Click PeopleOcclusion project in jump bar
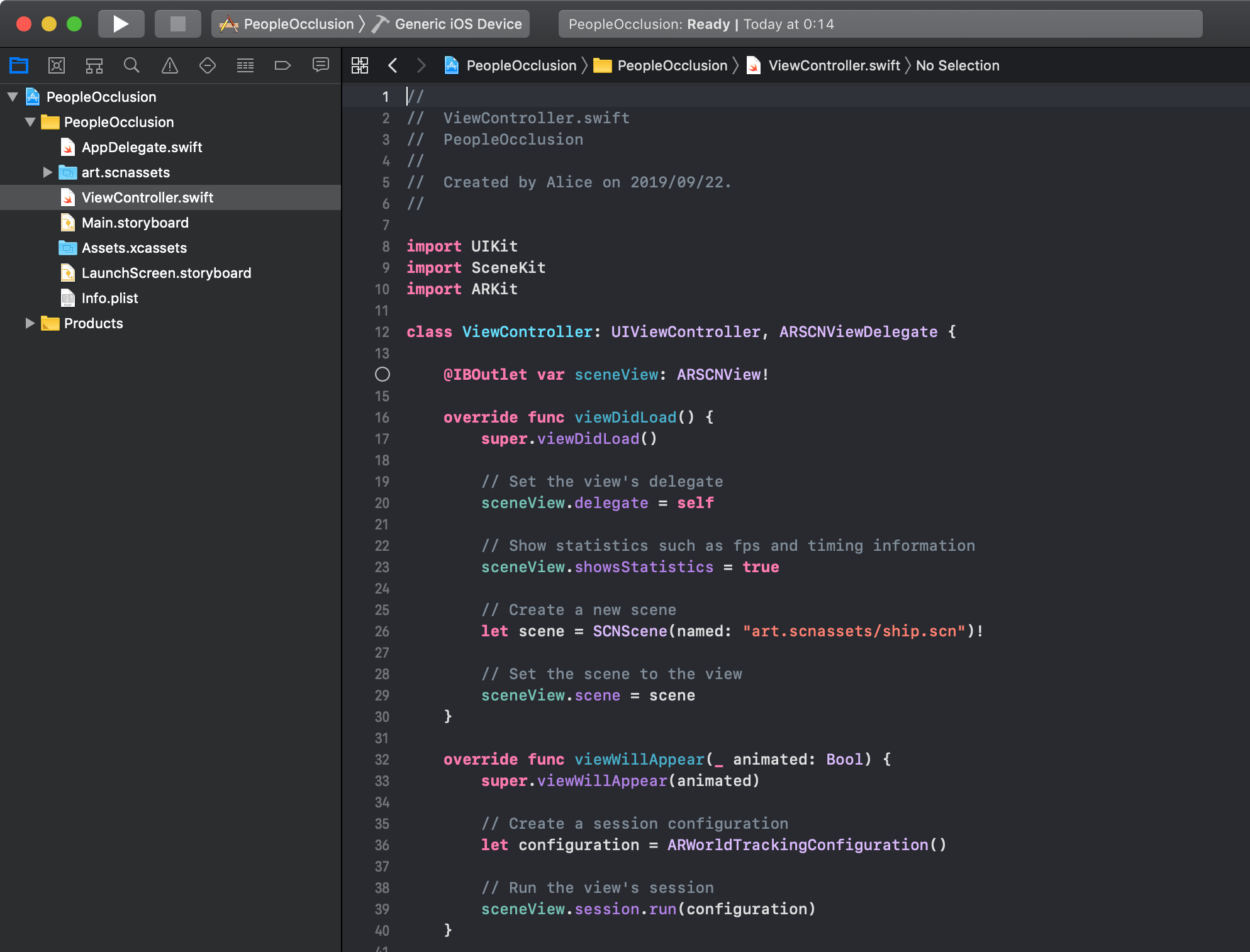Screen dimensions: 1250x952 point(510,65)
